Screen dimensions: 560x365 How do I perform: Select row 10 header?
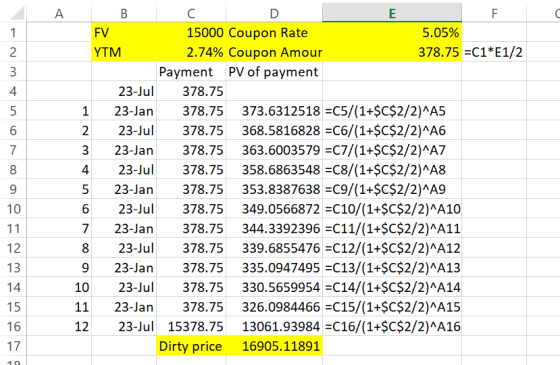click(x=13, y=209)
